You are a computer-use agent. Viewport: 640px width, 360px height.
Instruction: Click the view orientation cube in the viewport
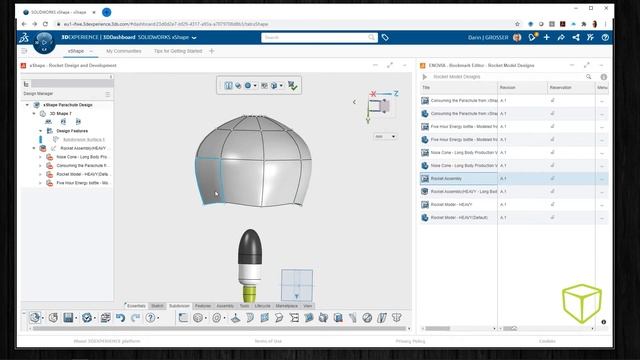(380, 107)
